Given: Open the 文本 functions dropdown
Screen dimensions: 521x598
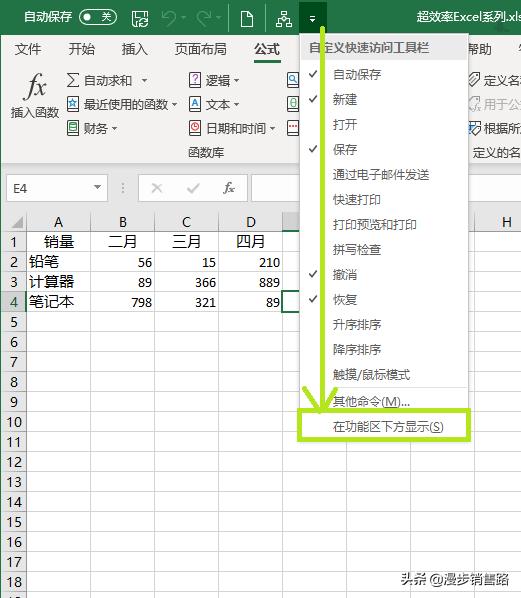Looking at the screenshot, I should point(214,104).
